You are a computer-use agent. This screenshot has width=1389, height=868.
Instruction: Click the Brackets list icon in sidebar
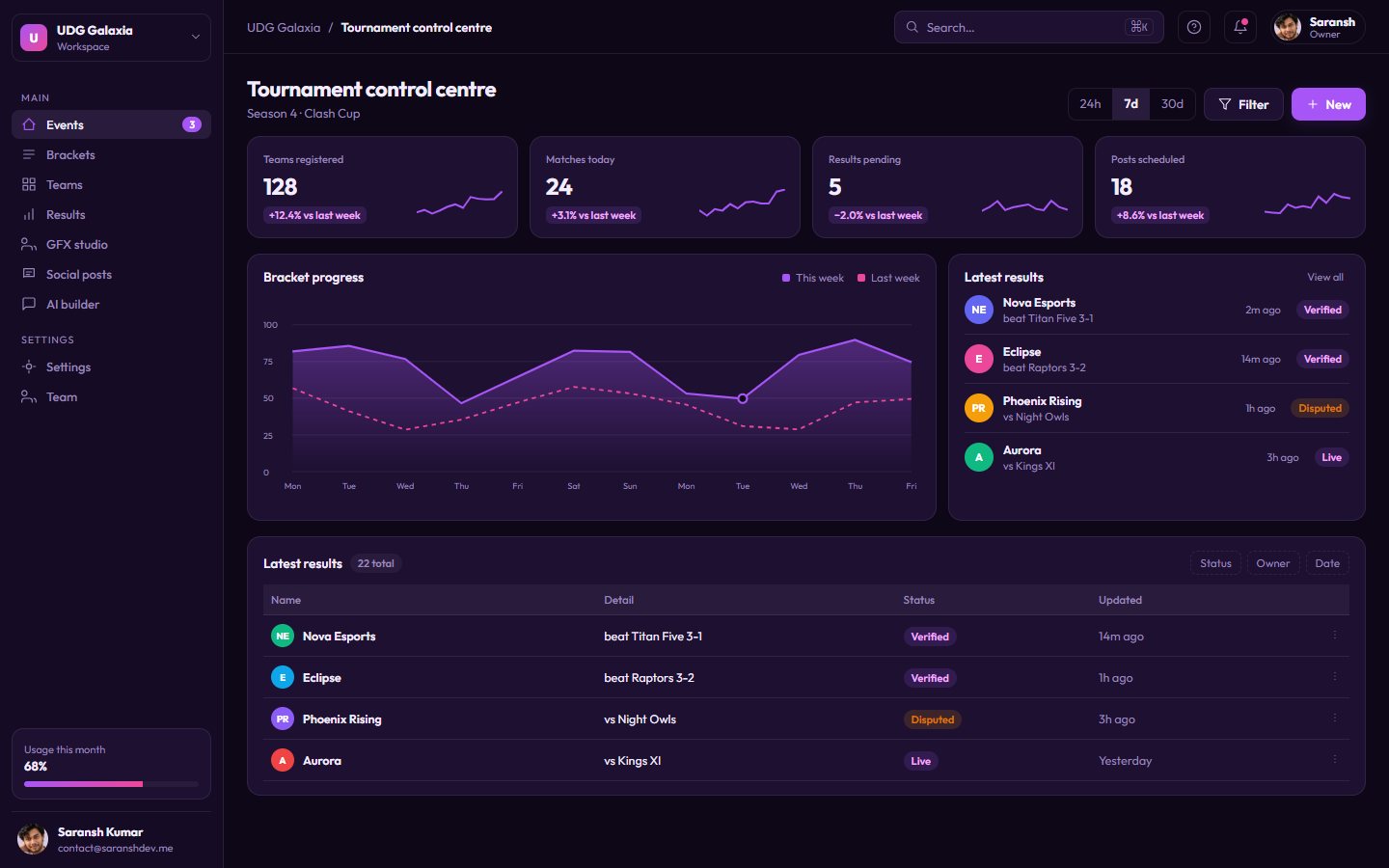coord(29,154)
